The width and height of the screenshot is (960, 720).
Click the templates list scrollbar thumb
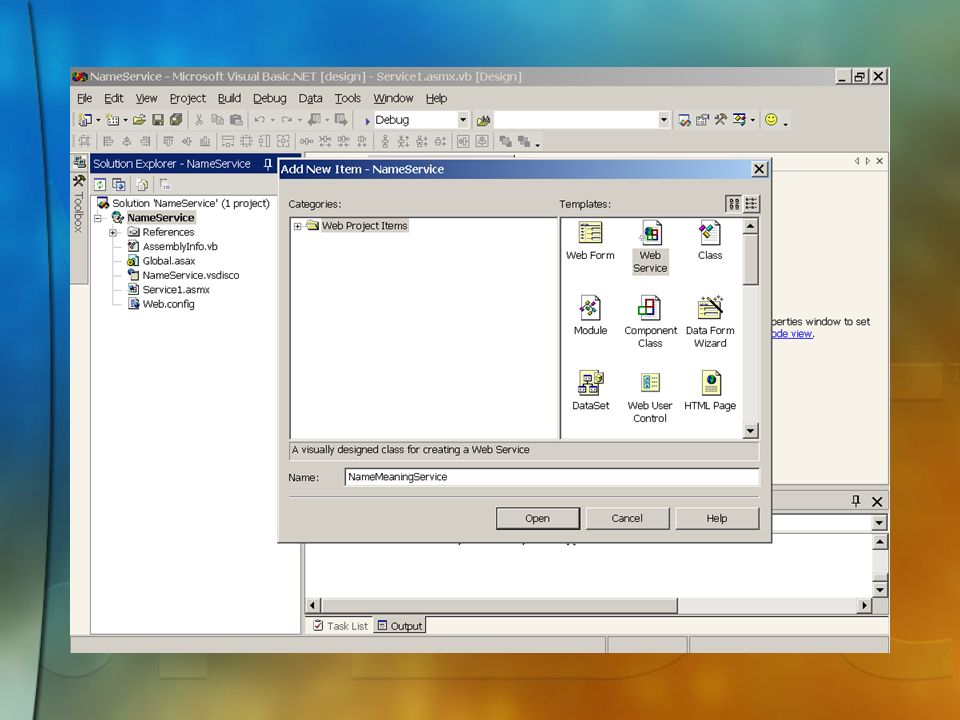[751, 260]
